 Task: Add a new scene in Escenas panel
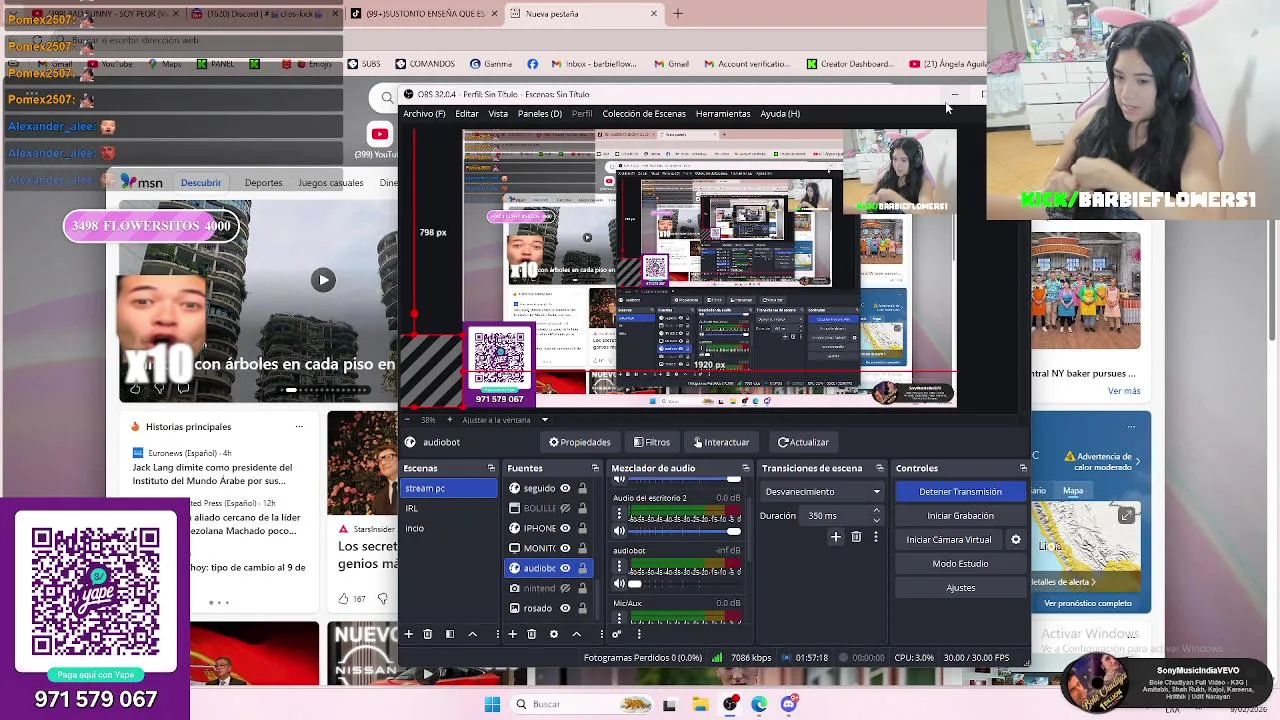408,634
